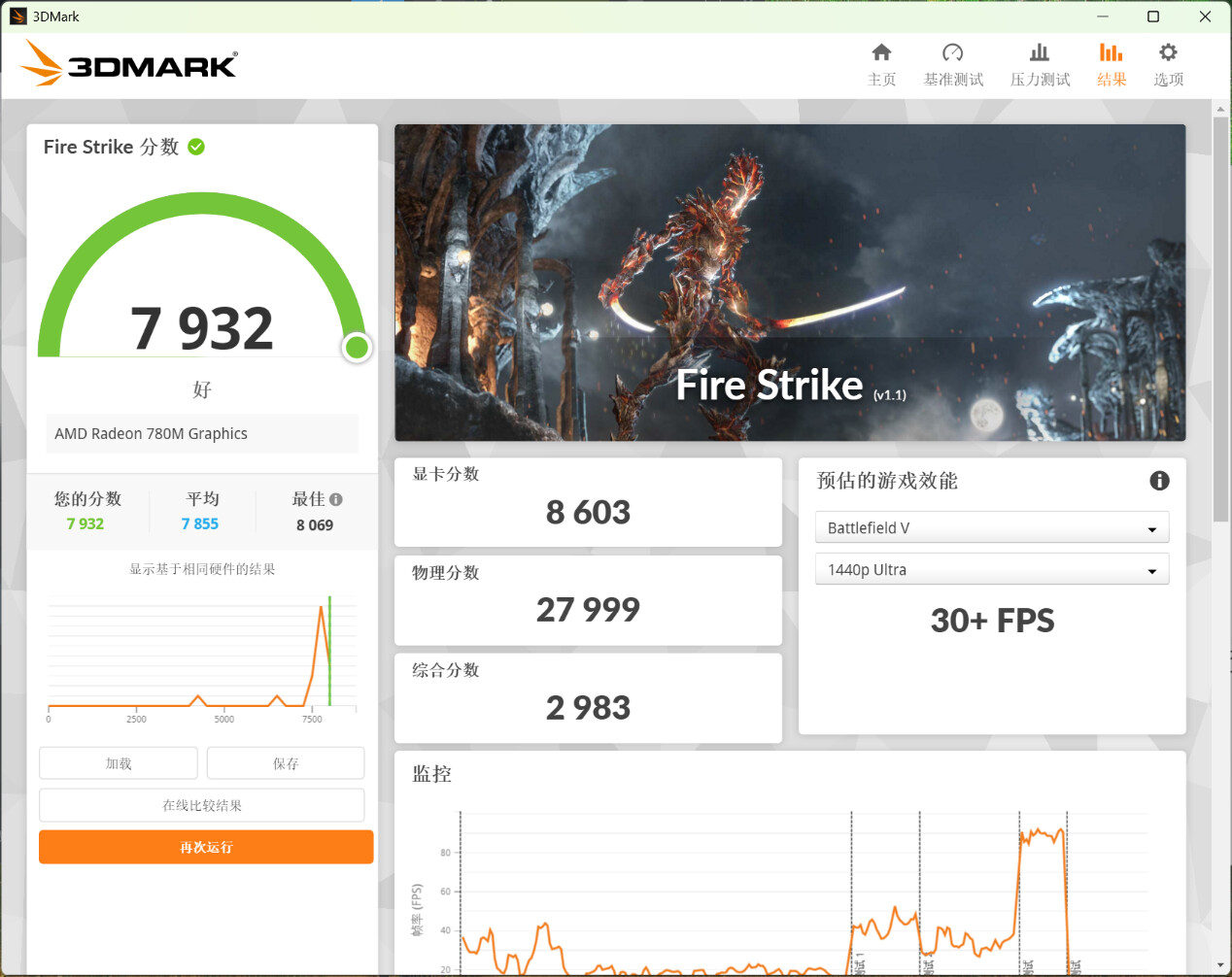Click the AMD Radeon 780M Graphics field
Image resolution: width=1232 pixels, height=977 pixels.
point(202,434)
